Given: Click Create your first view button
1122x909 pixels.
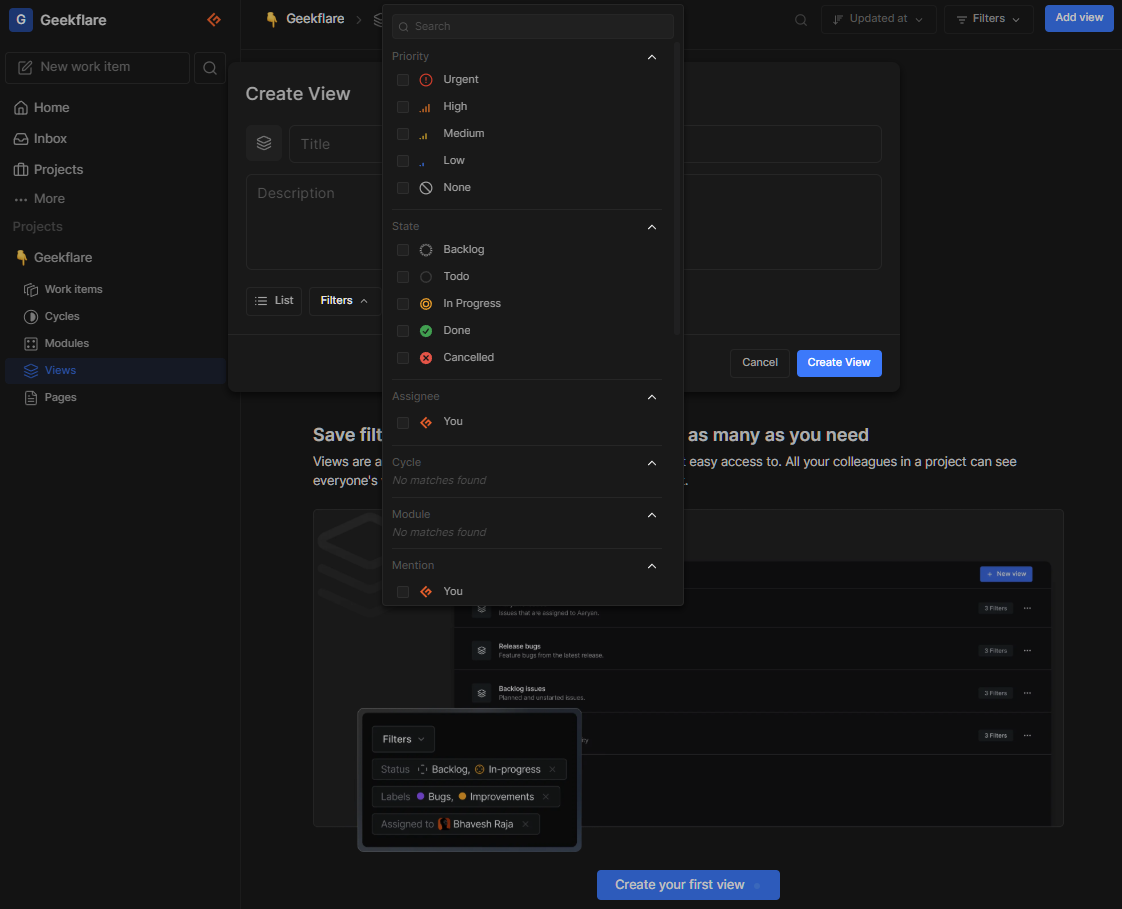Looking at the screenshot, I should 688,885.
